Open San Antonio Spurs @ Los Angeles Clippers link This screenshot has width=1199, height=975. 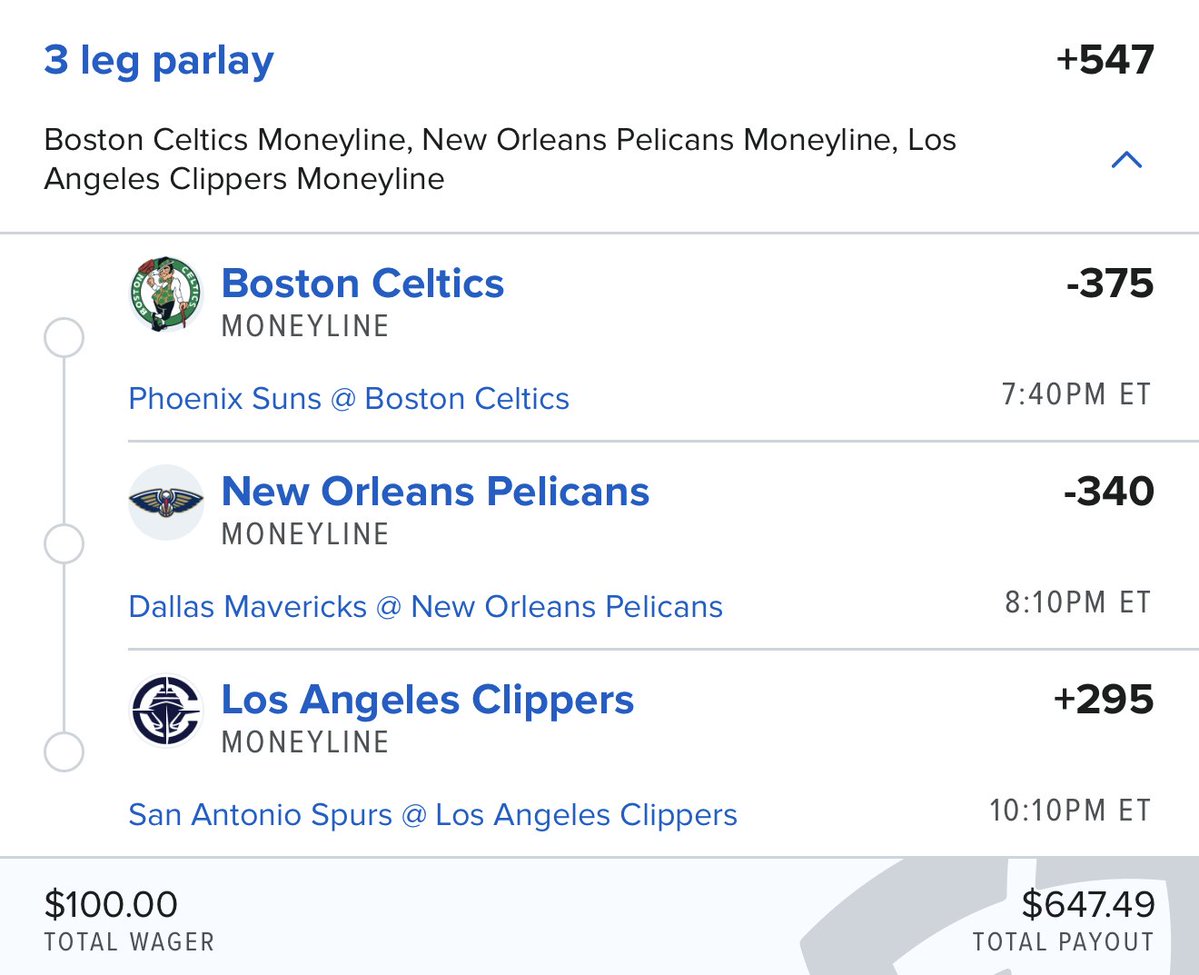432,815
